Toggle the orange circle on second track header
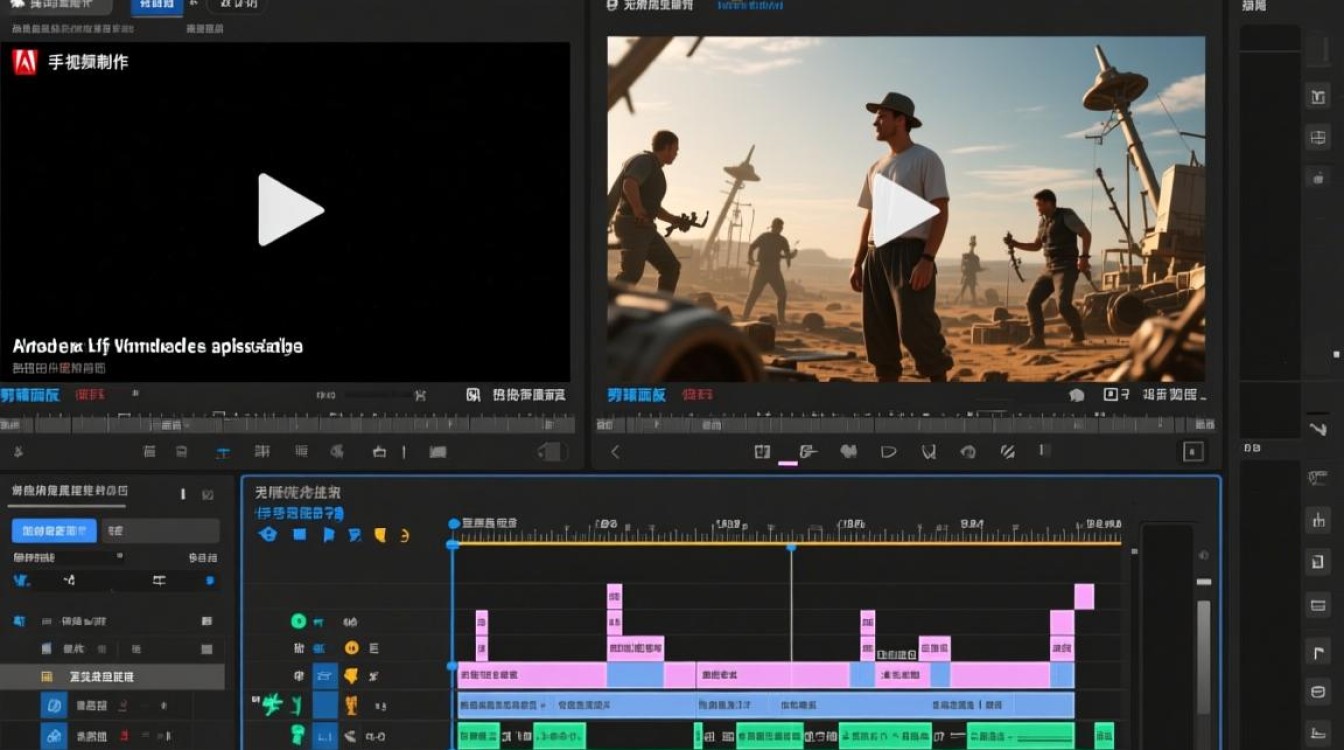 (x=351, y=648)
